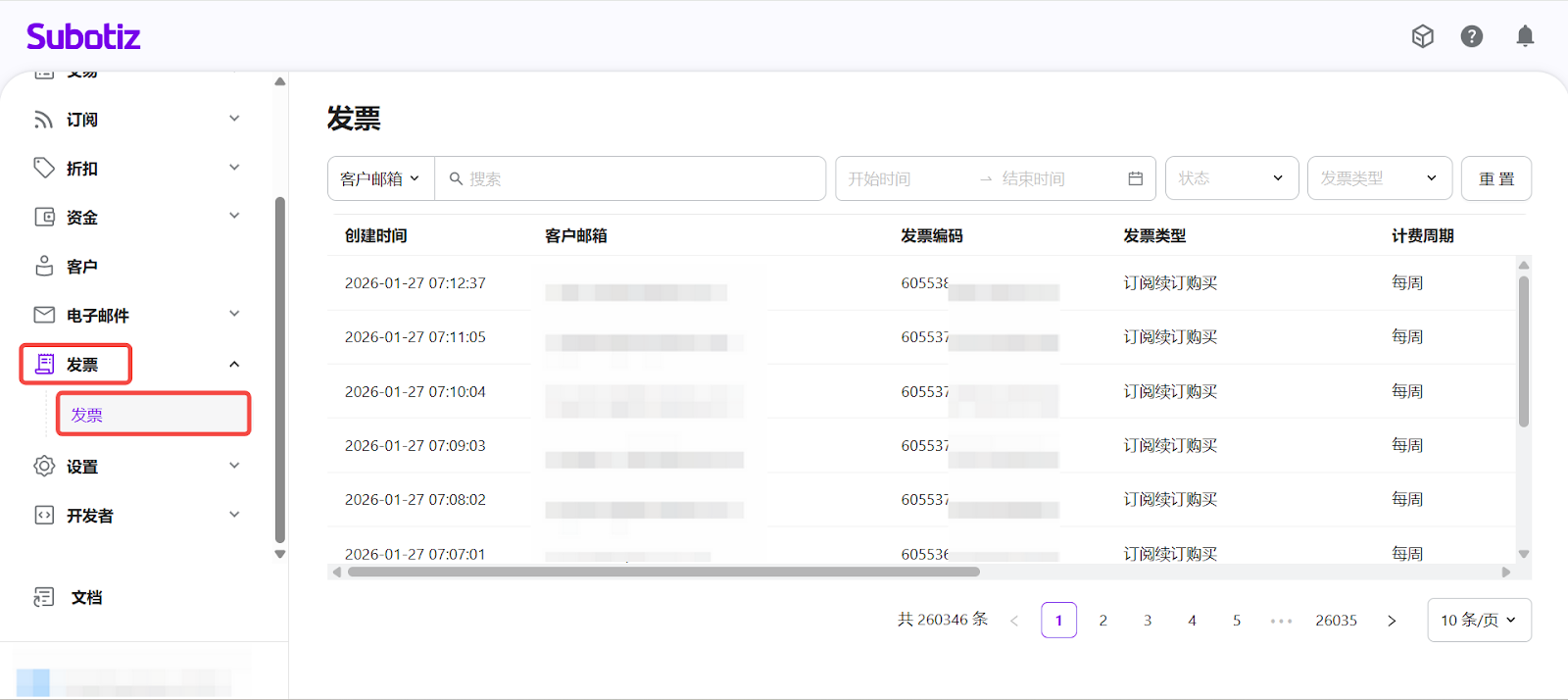1568x700 pixels.
Task: Open the 状态 filter dropdown
Action: point(1231,178)
